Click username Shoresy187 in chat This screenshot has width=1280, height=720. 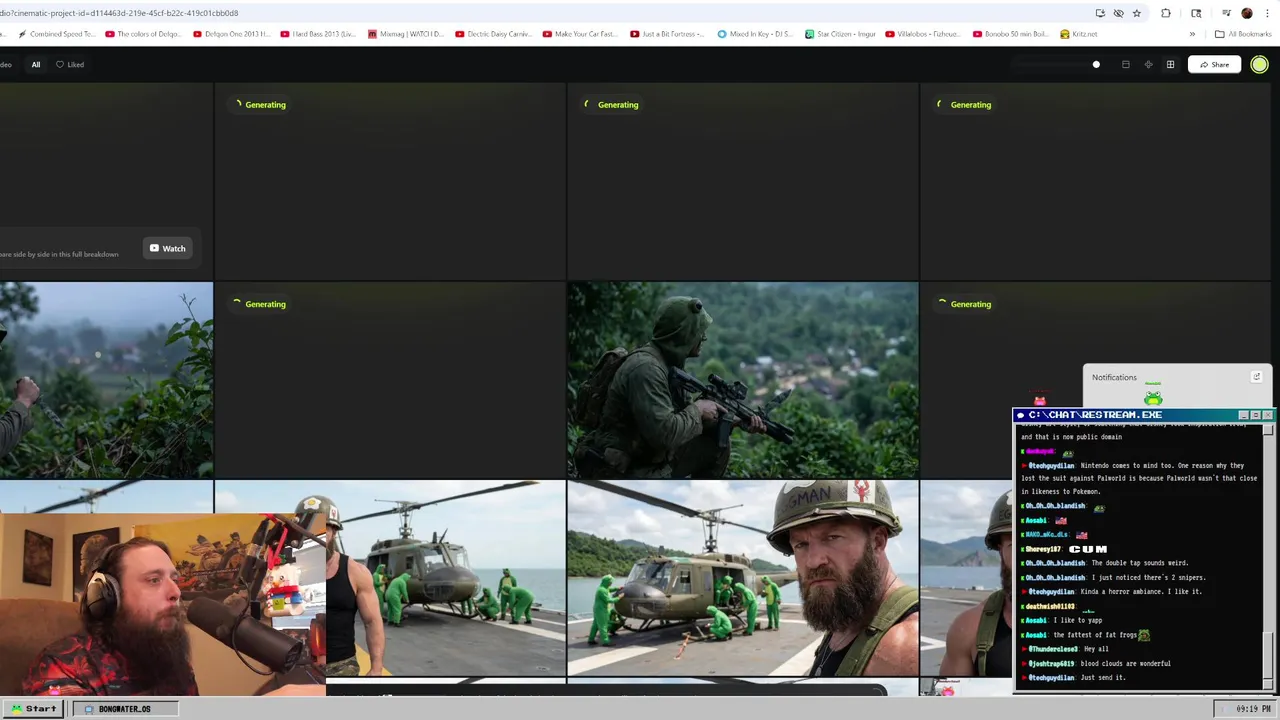click(1043, 549)
